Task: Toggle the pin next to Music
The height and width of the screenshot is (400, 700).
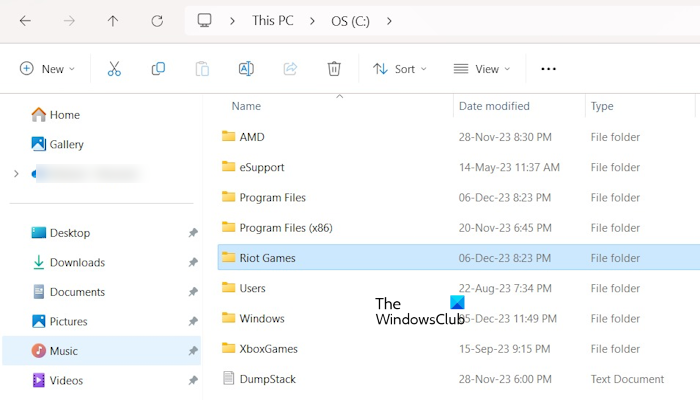Action: [193, 351]
